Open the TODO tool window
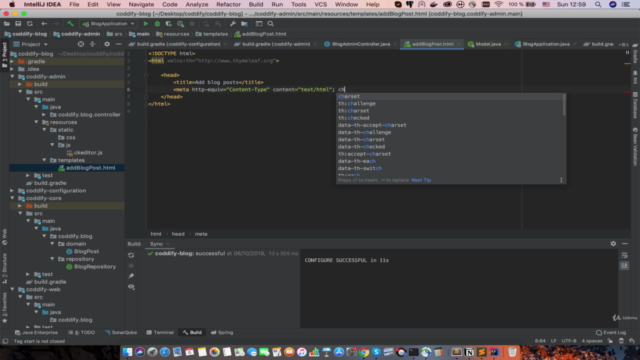 [x=82, y=333]
